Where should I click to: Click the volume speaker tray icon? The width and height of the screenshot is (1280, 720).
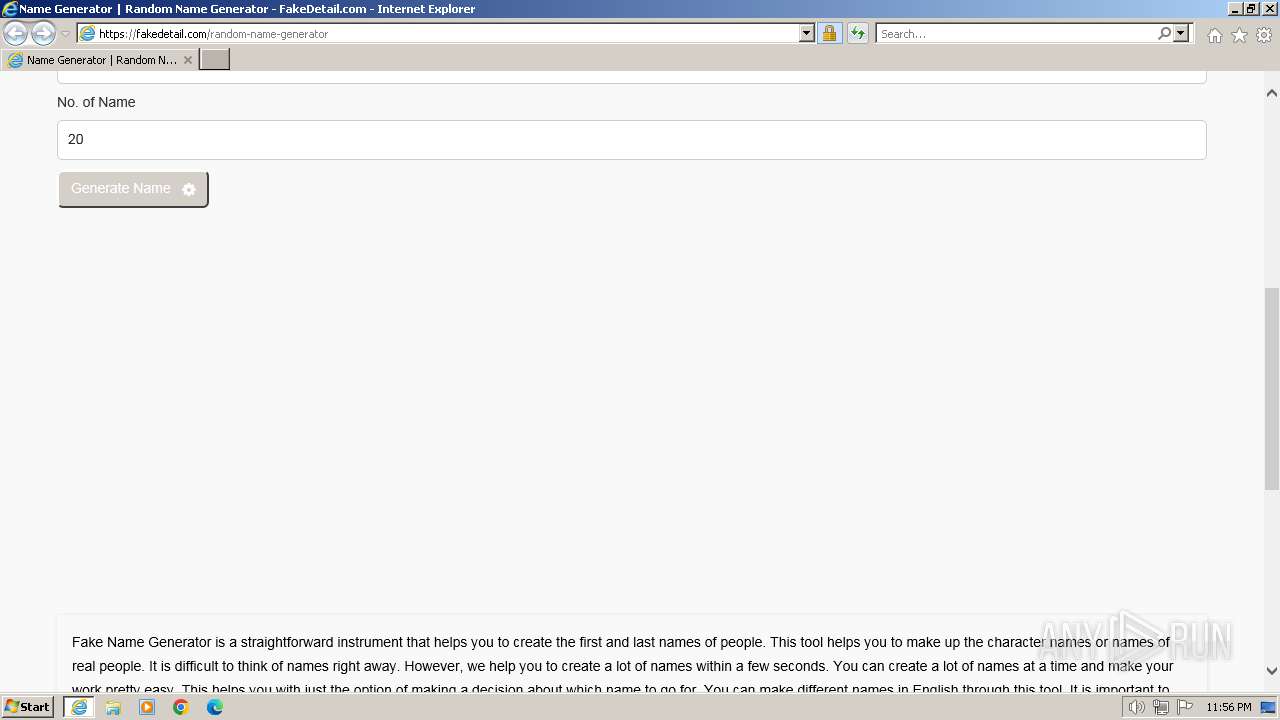1136,707
